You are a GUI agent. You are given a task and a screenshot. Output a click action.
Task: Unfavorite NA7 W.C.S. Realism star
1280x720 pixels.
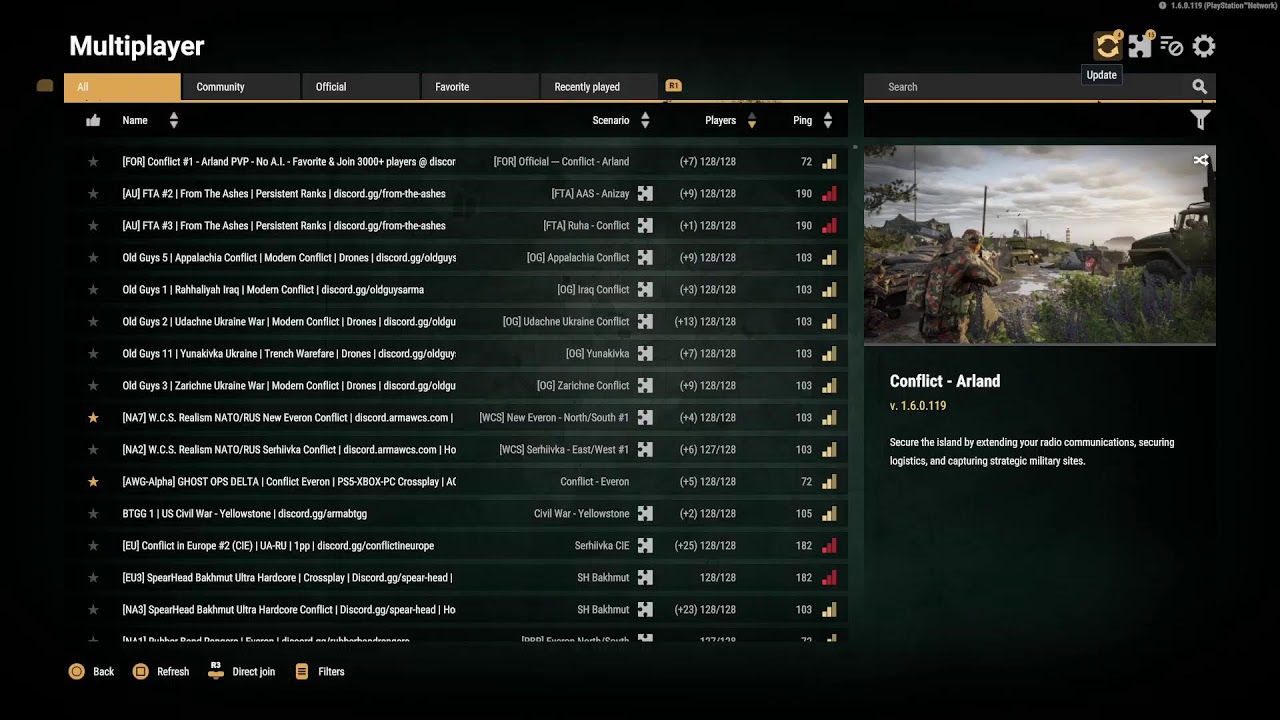point(93,418)
